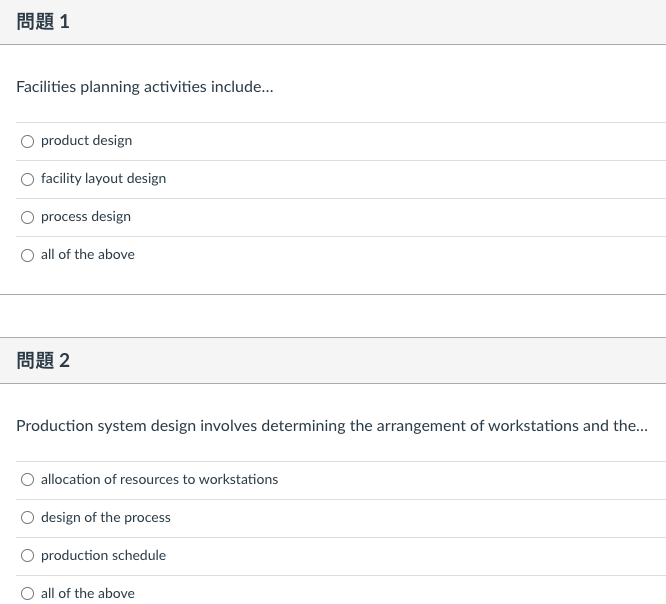Click the 'product design' answer label text
Screen dimensions: 666x604
(86, 141)
